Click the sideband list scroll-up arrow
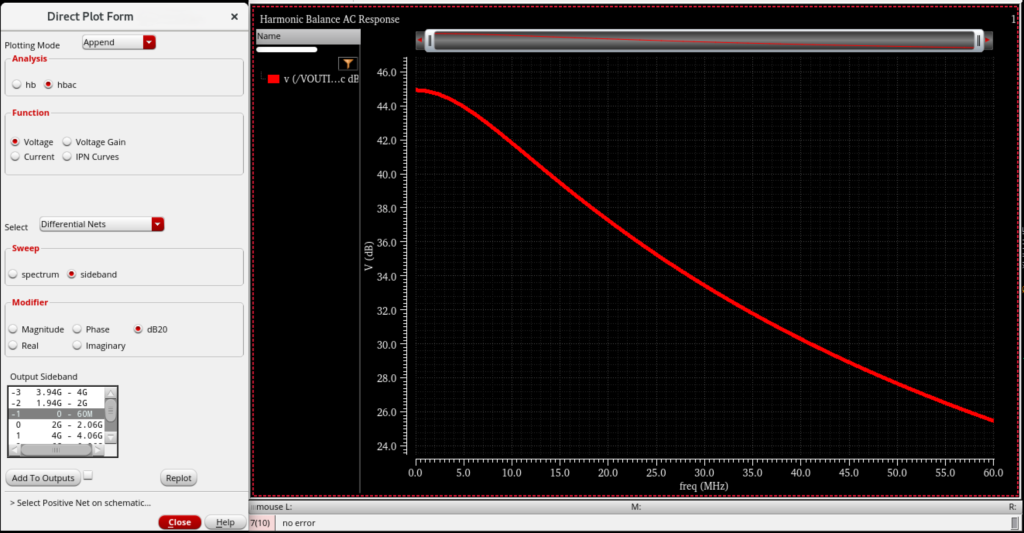The image size is (1024, 533). point(110,393)
